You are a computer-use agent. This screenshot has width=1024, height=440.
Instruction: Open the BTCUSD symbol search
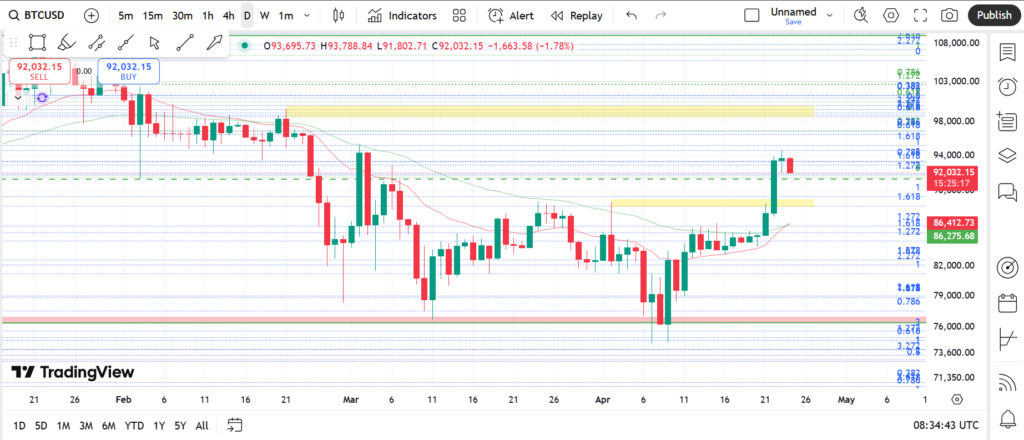tap(38, 15)
